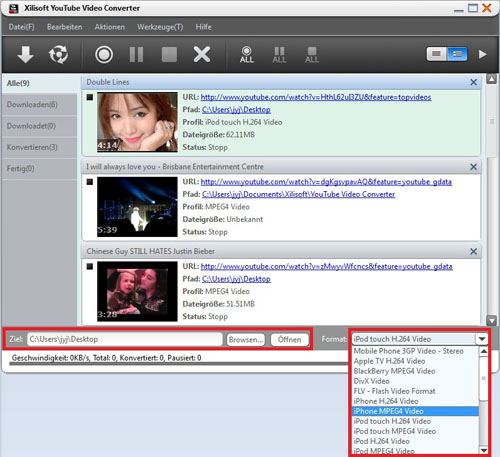The image size is (500, 457).
Task: Open the Desktop path link of Chinese Guy video
Action: click(236, 279)
